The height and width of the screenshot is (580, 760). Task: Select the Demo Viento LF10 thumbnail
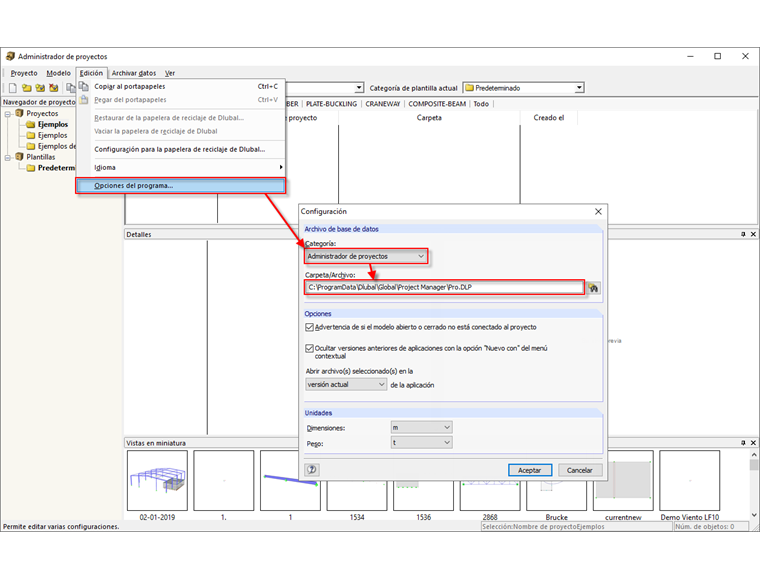point(690,480)
